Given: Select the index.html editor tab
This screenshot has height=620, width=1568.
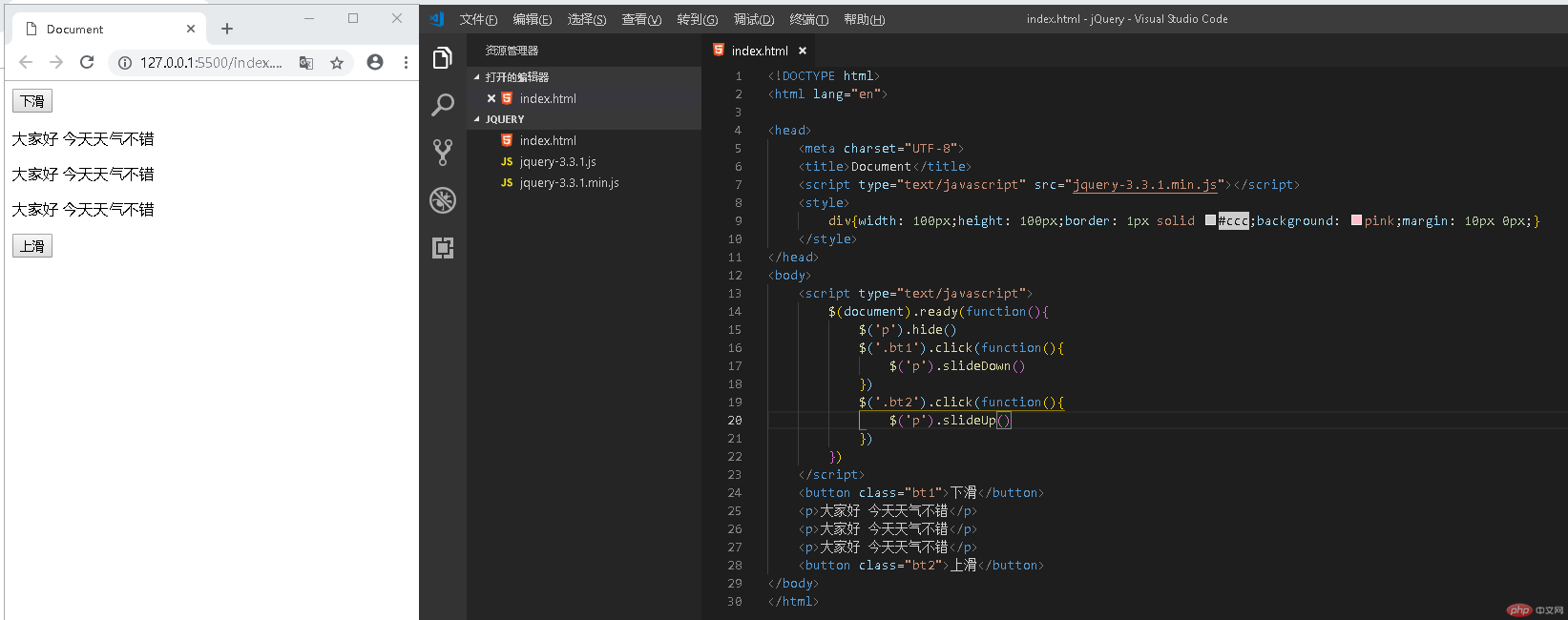Looking at the screenshot, I should click(760, 51).
